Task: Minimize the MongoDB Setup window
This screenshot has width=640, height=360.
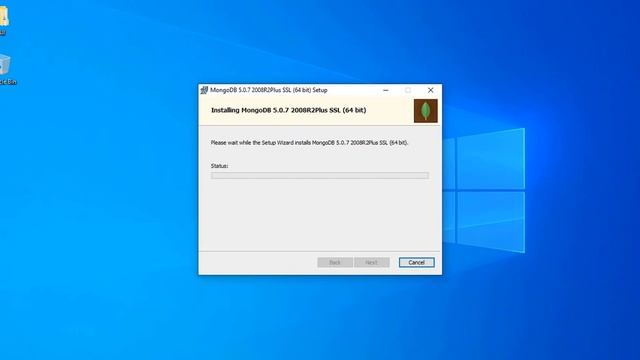Action: (386, 90)
